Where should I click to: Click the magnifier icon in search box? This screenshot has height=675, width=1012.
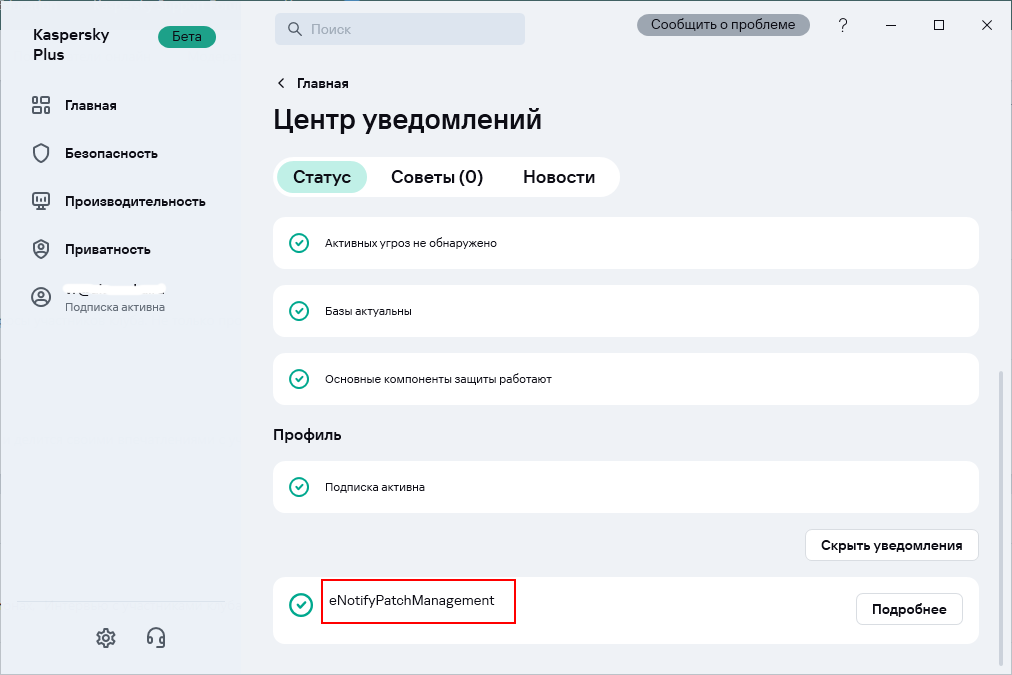[294, 29]
